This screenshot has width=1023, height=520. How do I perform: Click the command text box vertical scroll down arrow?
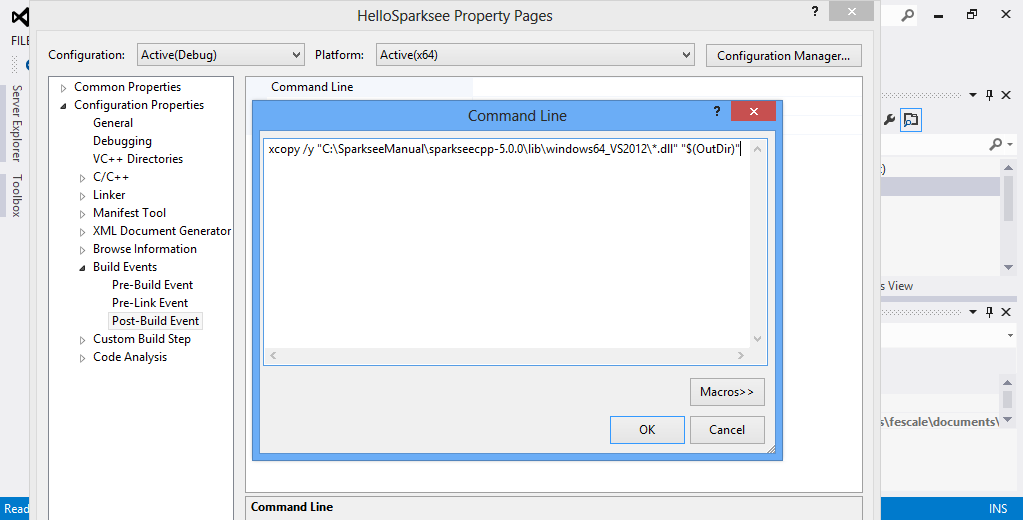point(757,339)
